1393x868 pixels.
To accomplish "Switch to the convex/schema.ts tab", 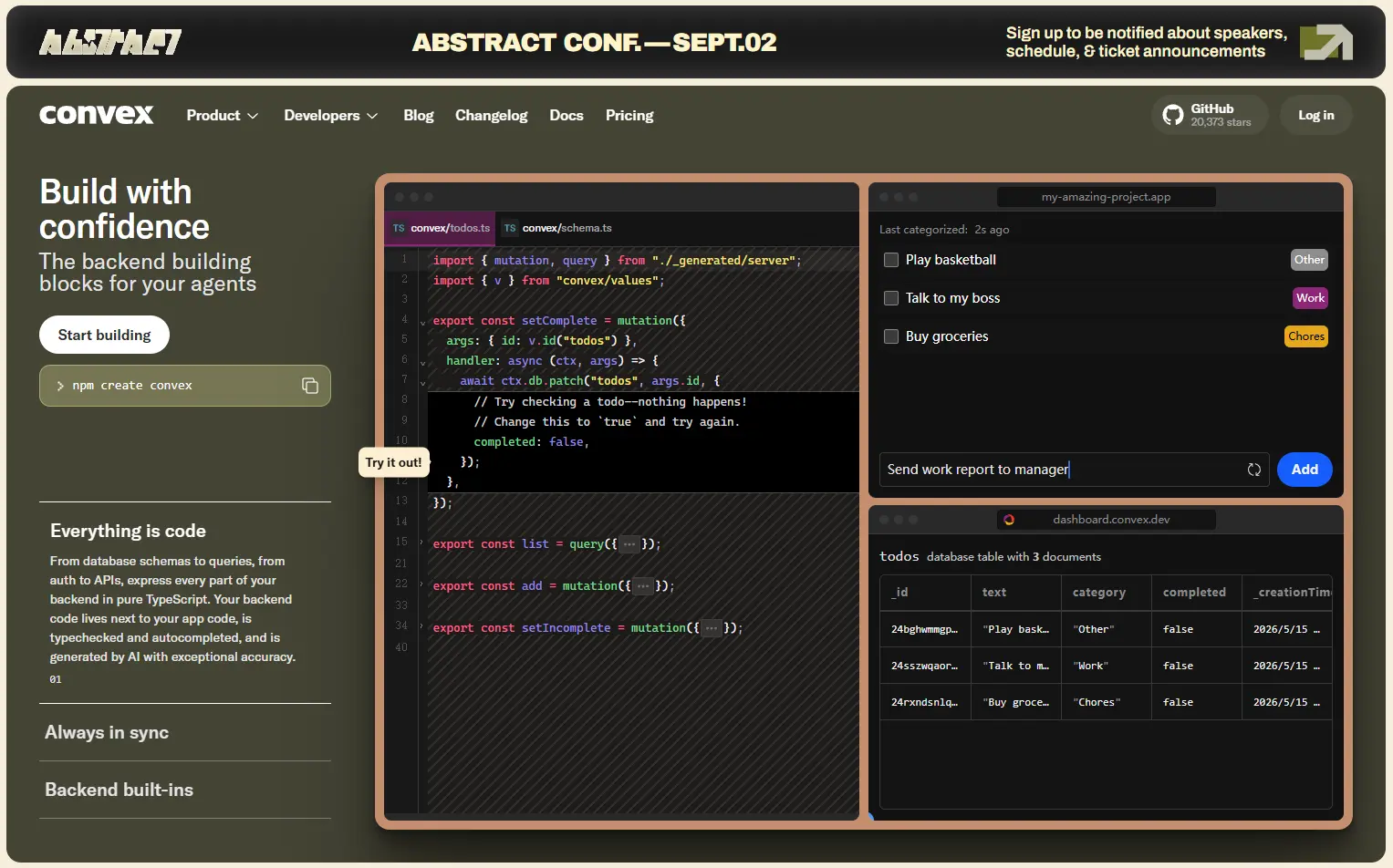I will pos(557,228).
